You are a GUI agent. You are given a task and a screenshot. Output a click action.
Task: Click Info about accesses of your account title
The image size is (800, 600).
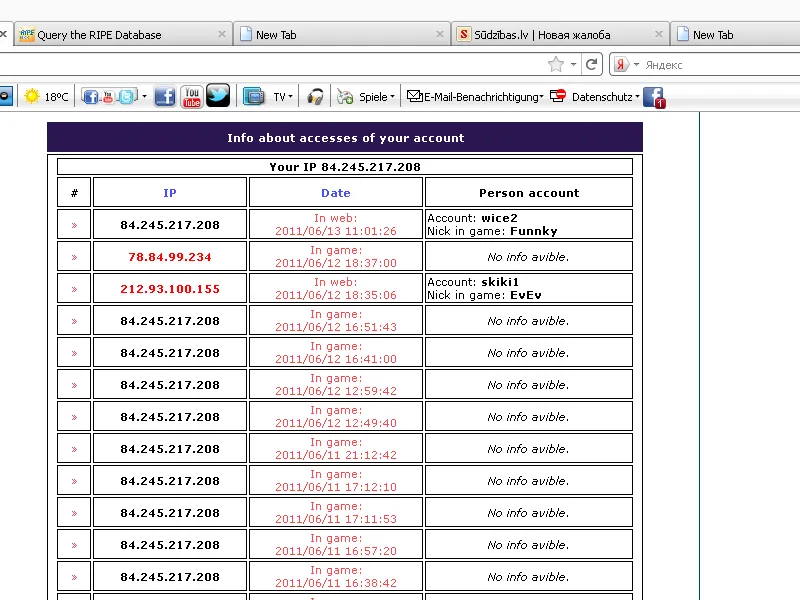coord(345,138)
